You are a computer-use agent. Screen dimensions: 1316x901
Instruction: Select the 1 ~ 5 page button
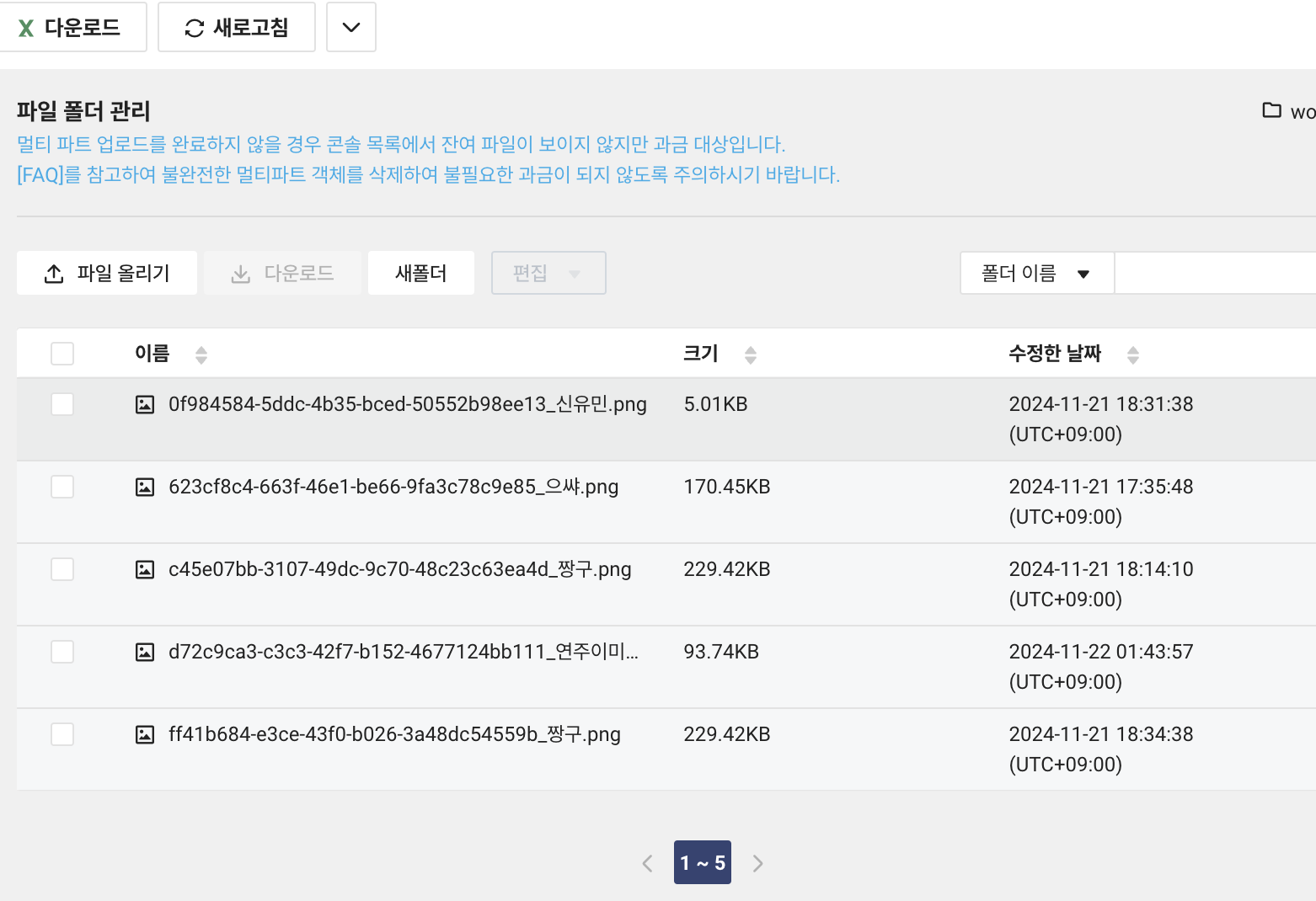pyautogui.click(x=703, y=862)
